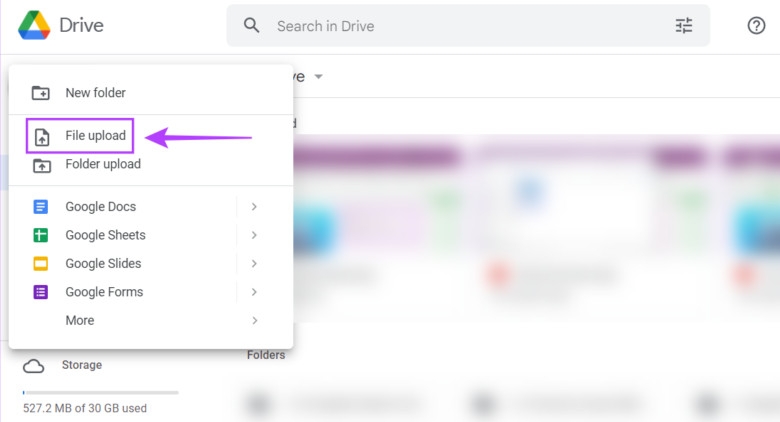Click the Folders section heading
The height and width of the screenshot is (422, 780).
point(266,355)
